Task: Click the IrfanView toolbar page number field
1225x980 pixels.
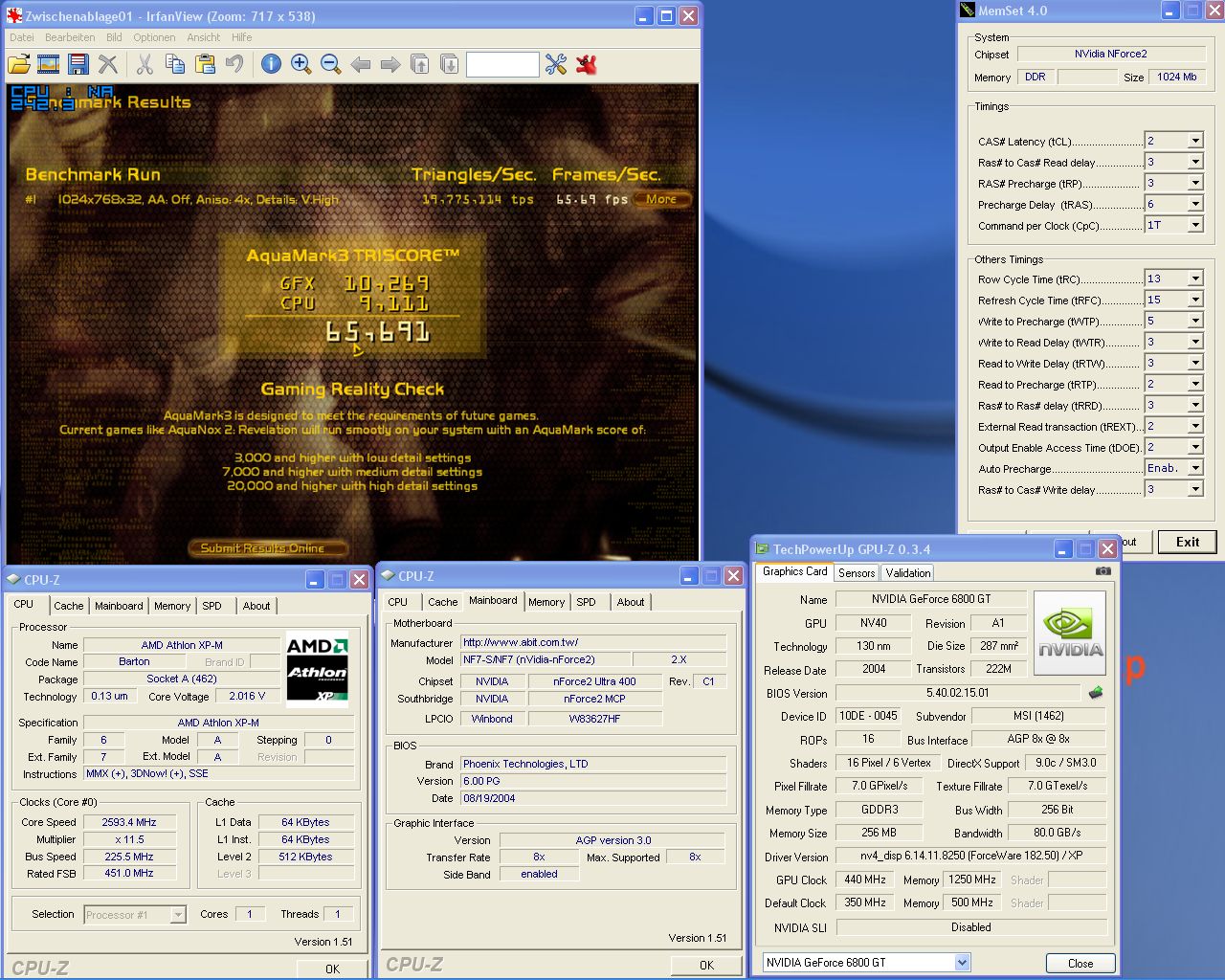Action: pos(502,64)
